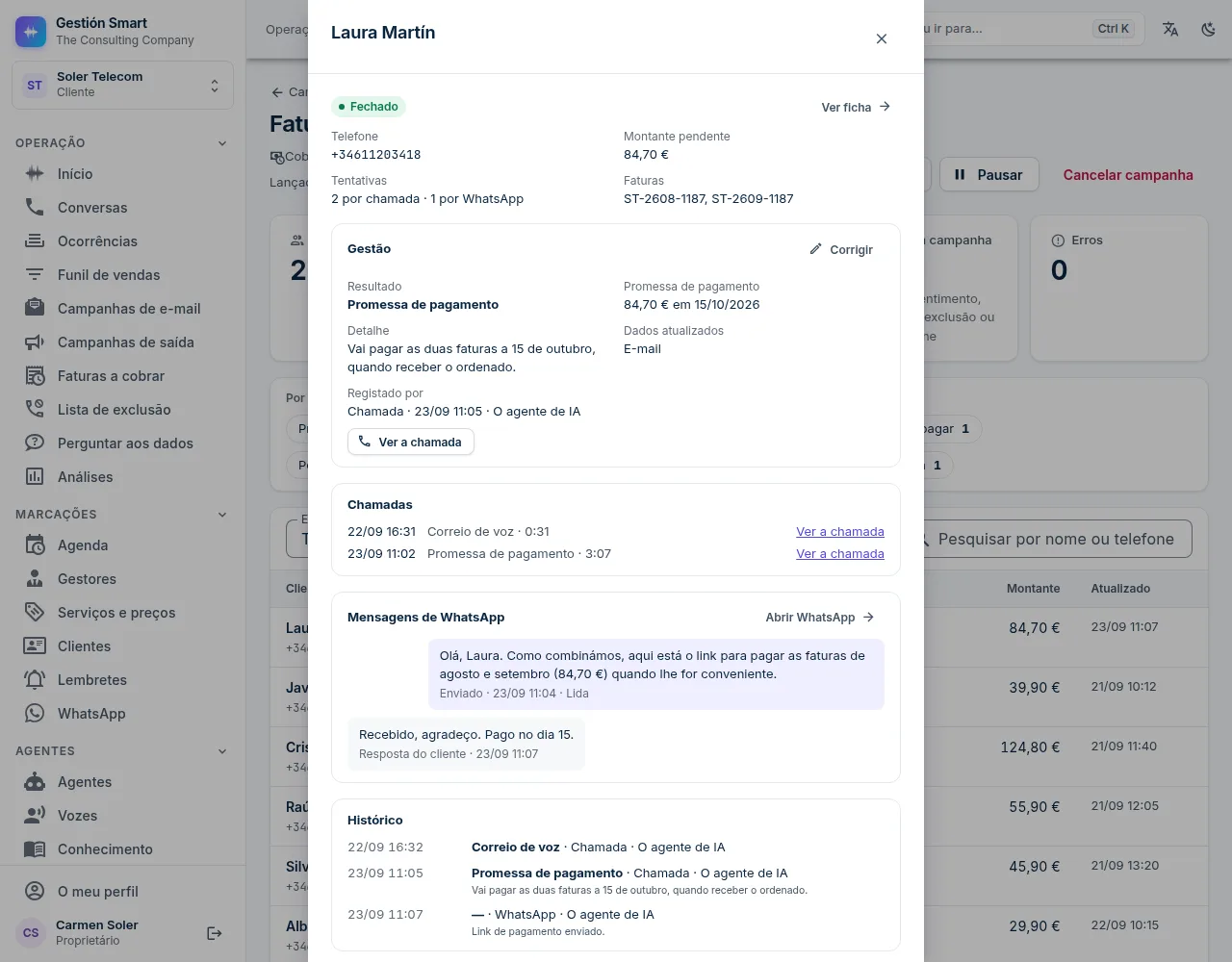Screen dimensions: 1232x962
Task: Open Abrir WhatsApp link
Action: (820, 618)
